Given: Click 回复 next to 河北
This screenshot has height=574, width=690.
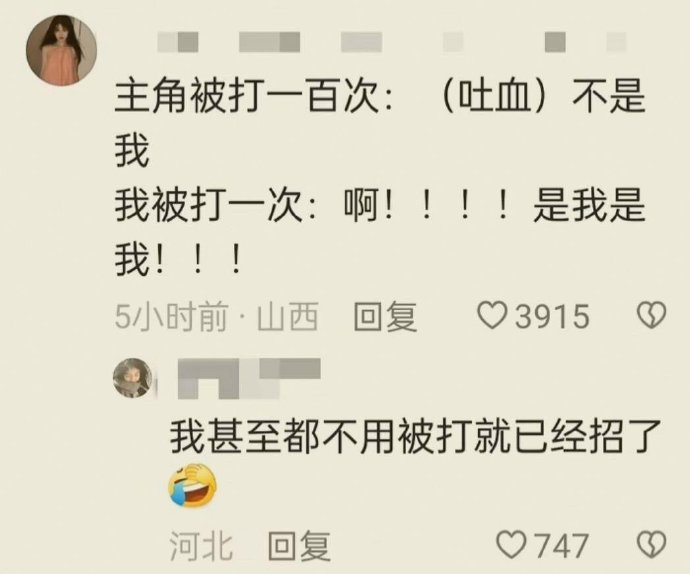Looking at the screenshot, I should pos(299,545).
